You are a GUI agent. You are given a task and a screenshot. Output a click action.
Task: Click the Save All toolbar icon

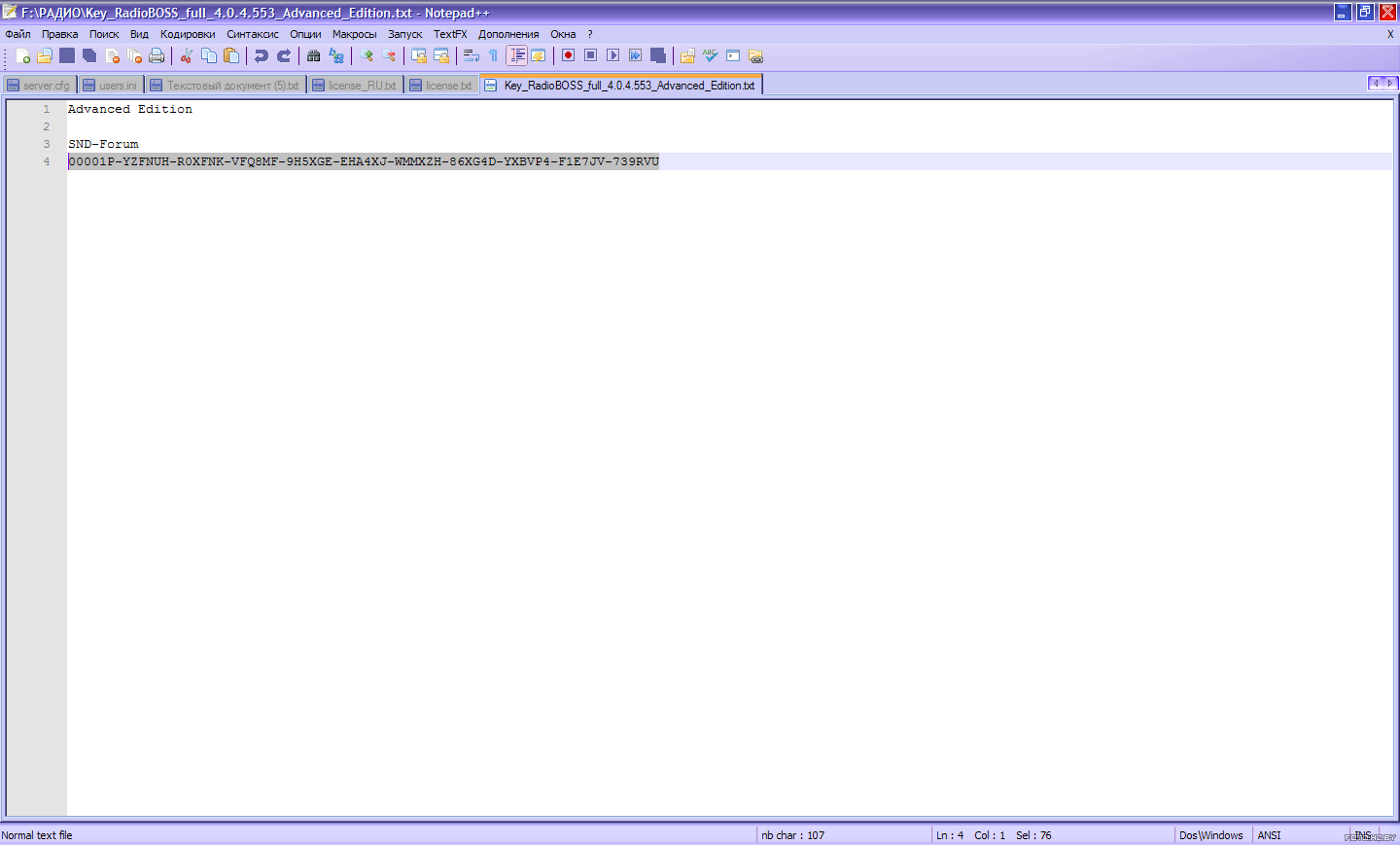[x=89, y=56]
